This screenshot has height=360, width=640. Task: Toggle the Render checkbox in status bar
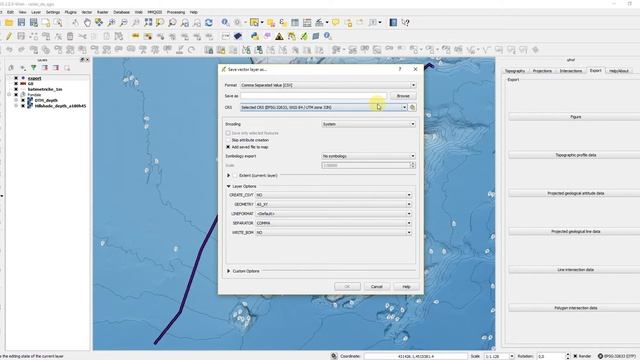[576, 356]
